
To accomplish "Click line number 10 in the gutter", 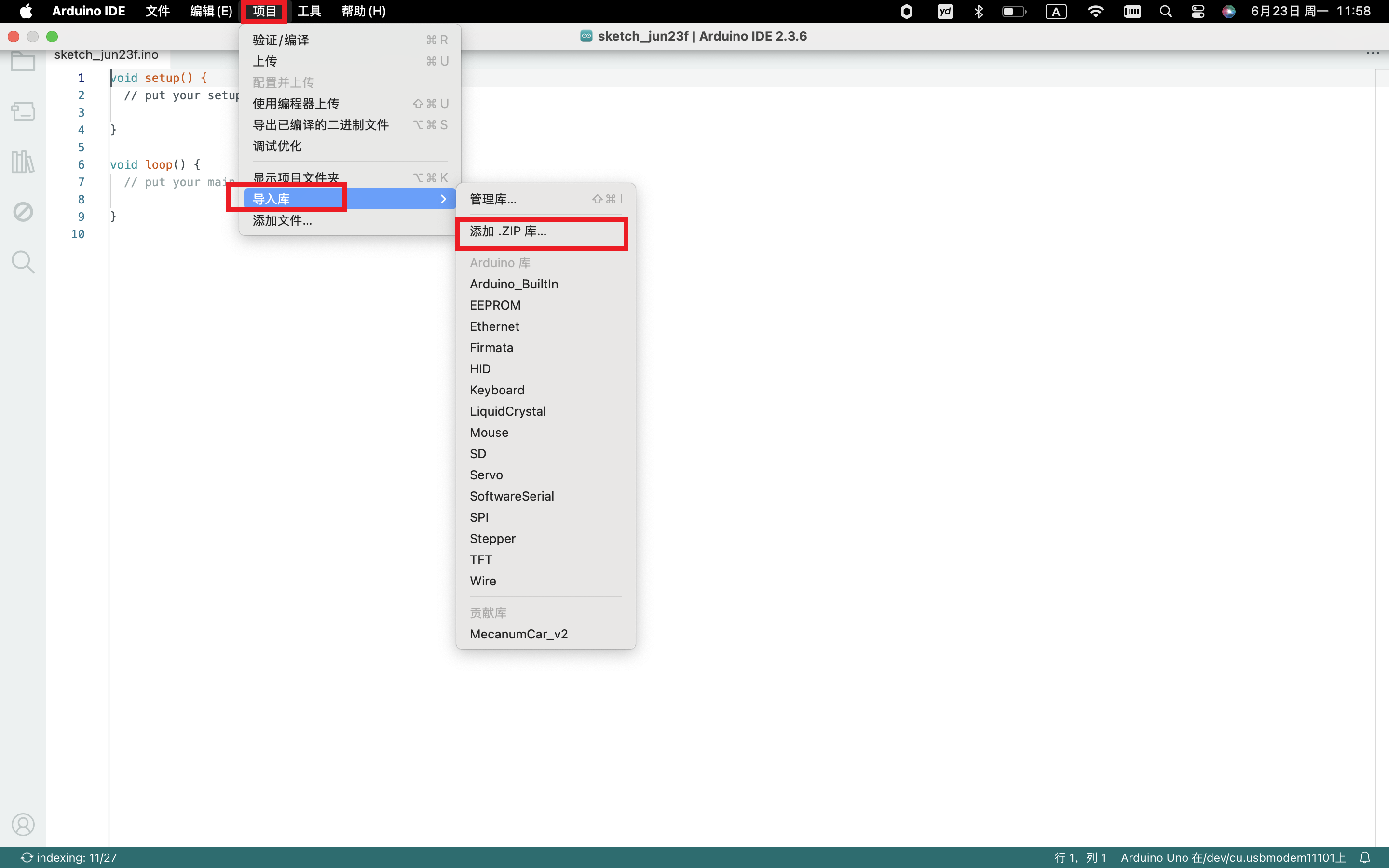I will 78,234.
